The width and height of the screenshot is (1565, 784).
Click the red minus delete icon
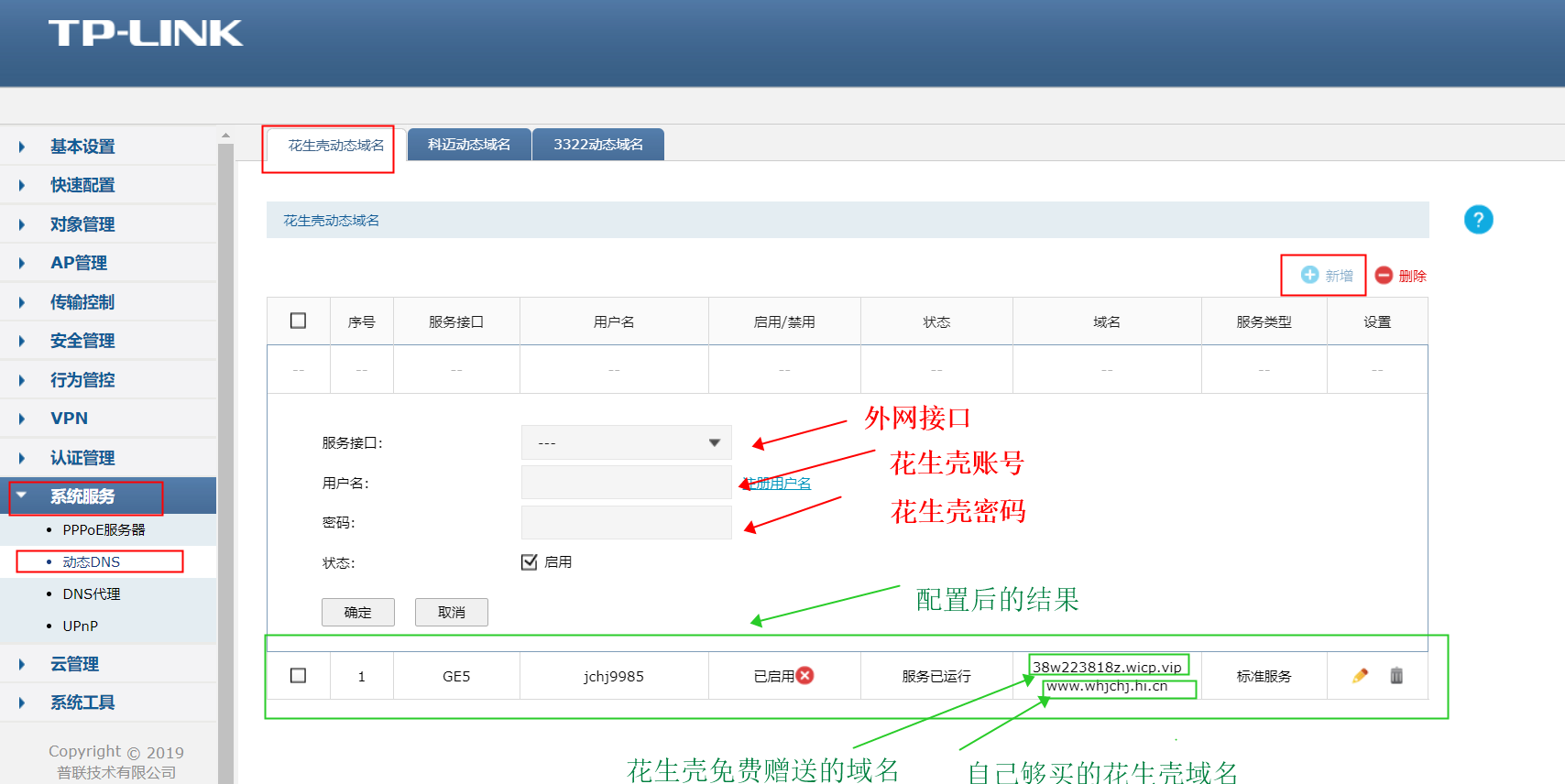[1384, 275]
